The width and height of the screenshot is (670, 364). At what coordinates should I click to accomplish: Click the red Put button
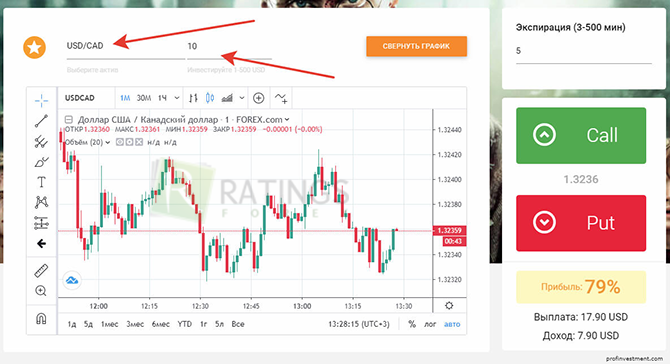[x=581, y=223]
